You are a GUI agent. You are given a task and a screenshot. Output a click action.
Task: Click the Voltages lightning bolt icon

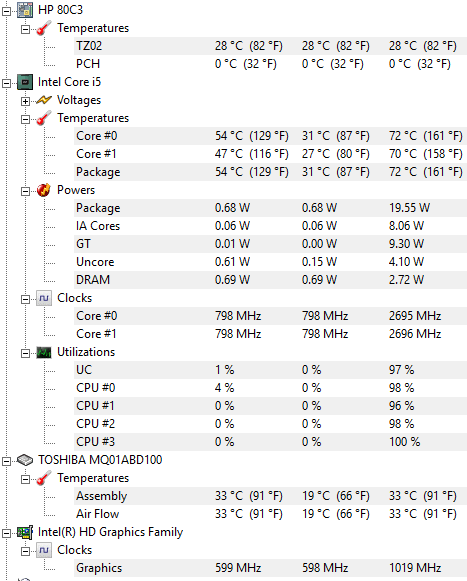click(44, 100)
